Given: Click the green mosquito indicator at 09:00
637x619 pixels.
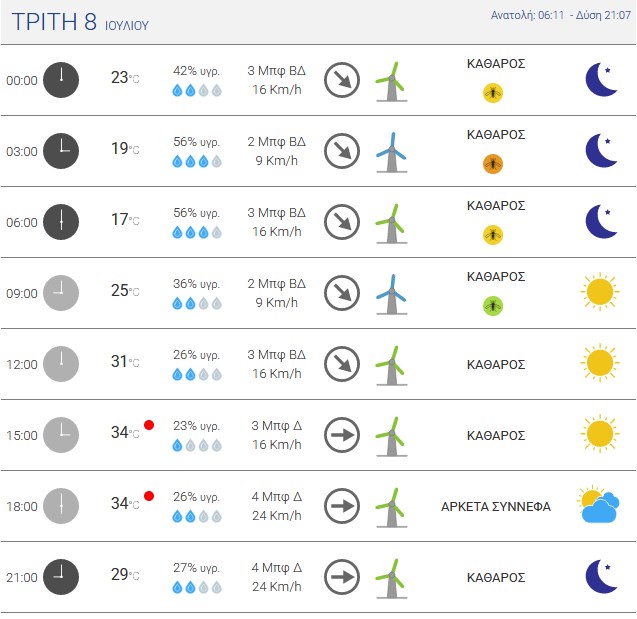Looking at the screenshot, I should tap(492, 306).
